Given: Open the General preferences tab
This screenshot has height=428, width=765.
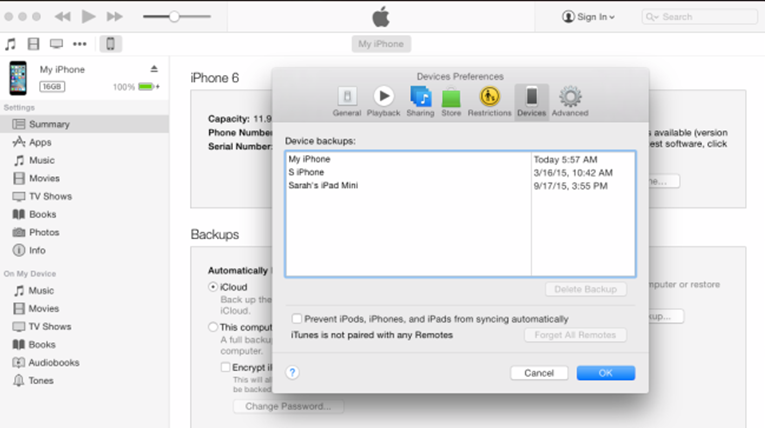Looking at the screenshot, I should pos(347,102).
